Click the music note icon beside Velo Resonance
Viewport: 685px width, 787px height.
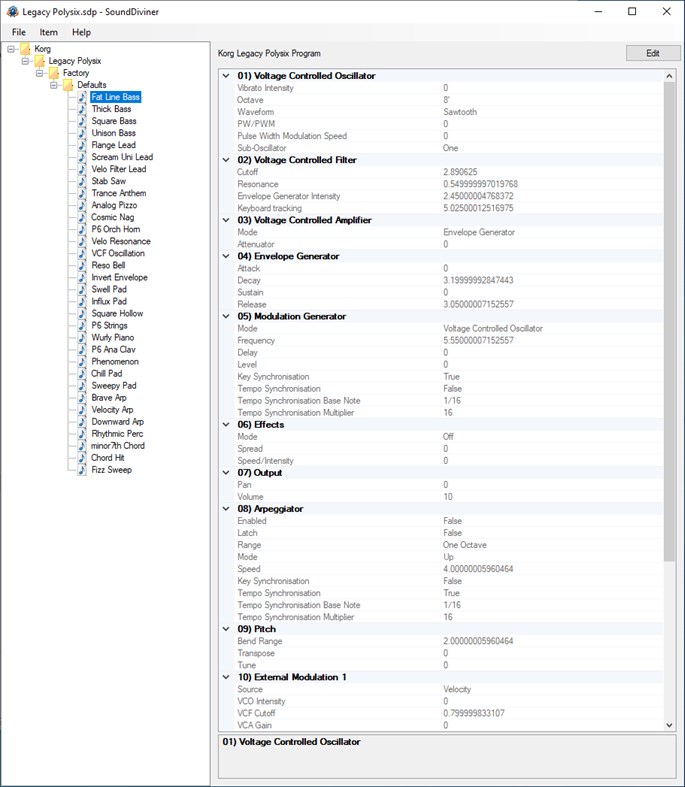[82, 241]
